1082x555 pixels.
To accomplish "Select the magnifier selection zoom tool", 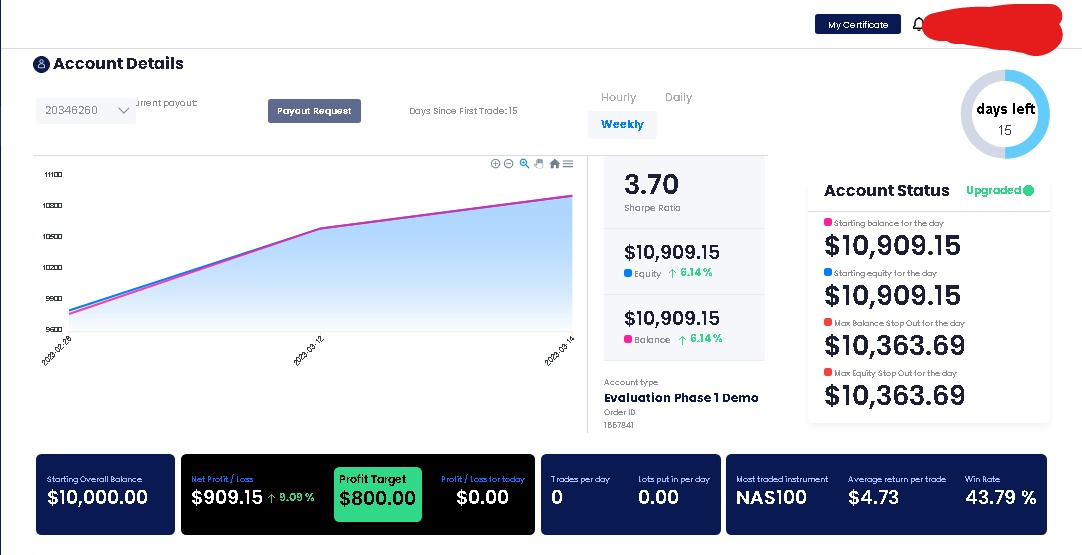I will (524, 164).
